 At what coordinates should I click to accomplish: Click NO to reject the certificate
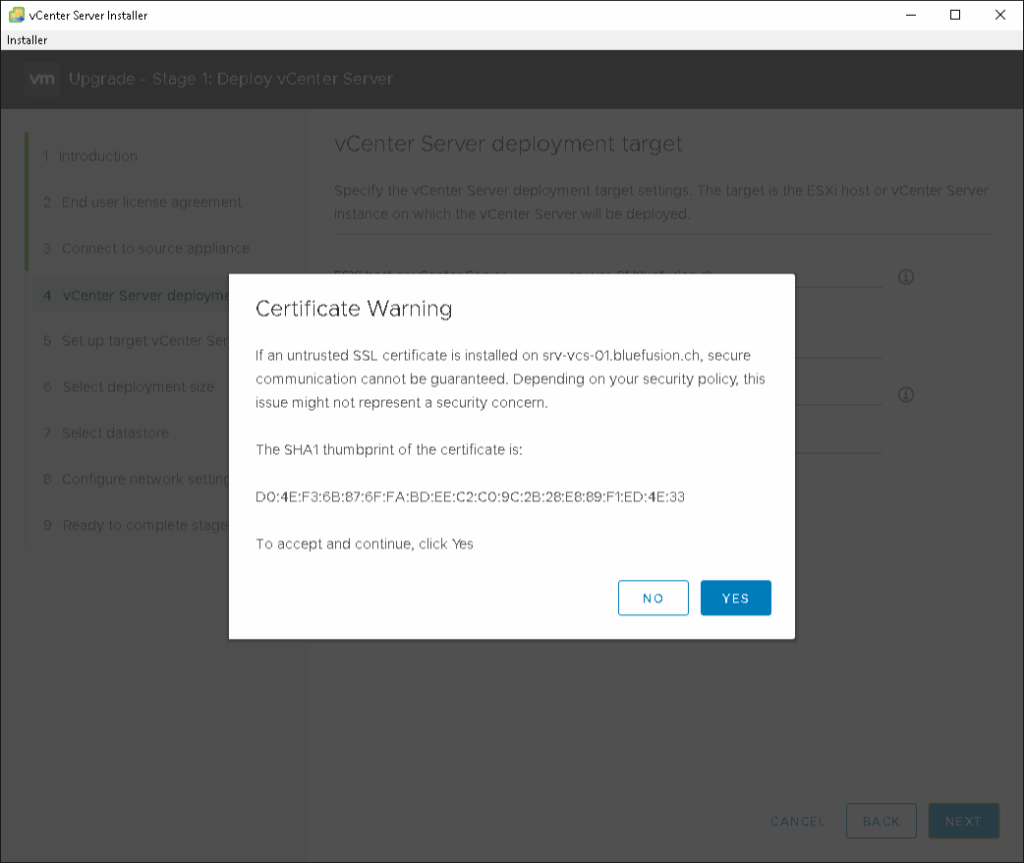tap(653, 598)
